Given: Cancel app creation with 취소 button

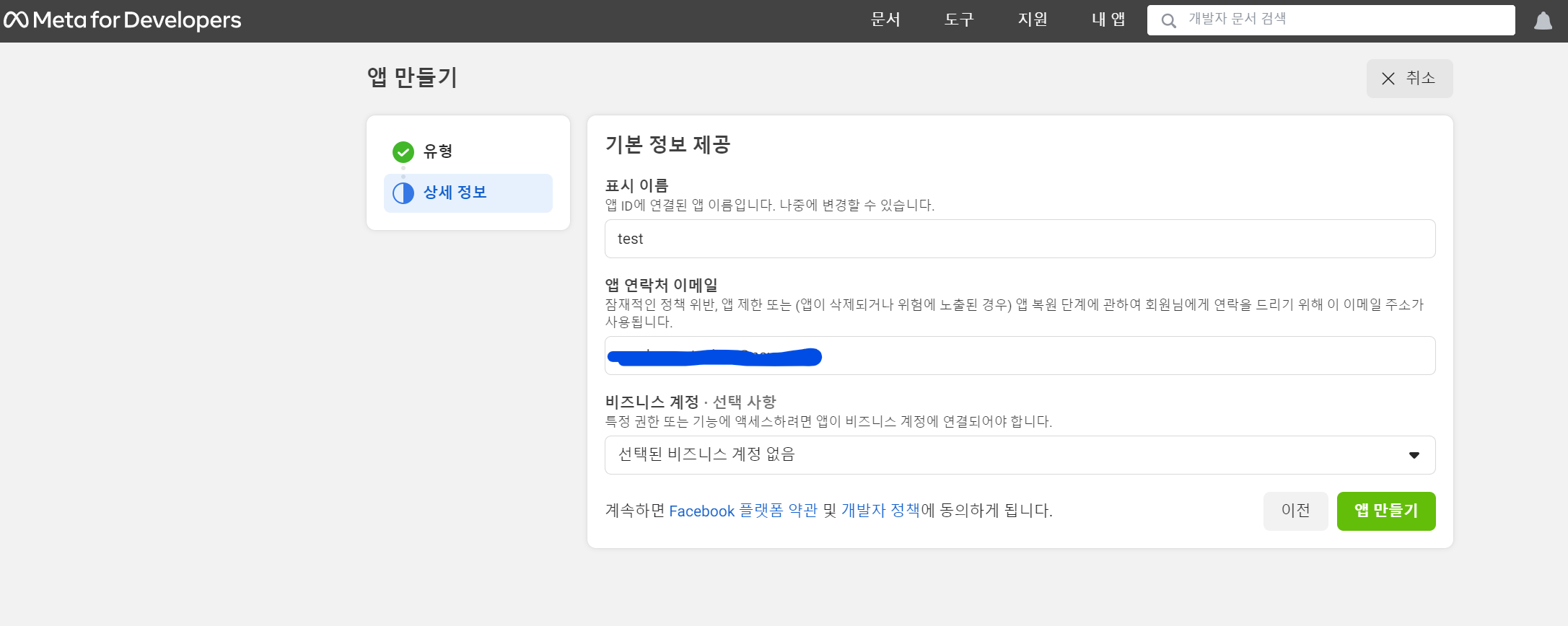Looking at the screenshot, I should (x=1409, y=79).
